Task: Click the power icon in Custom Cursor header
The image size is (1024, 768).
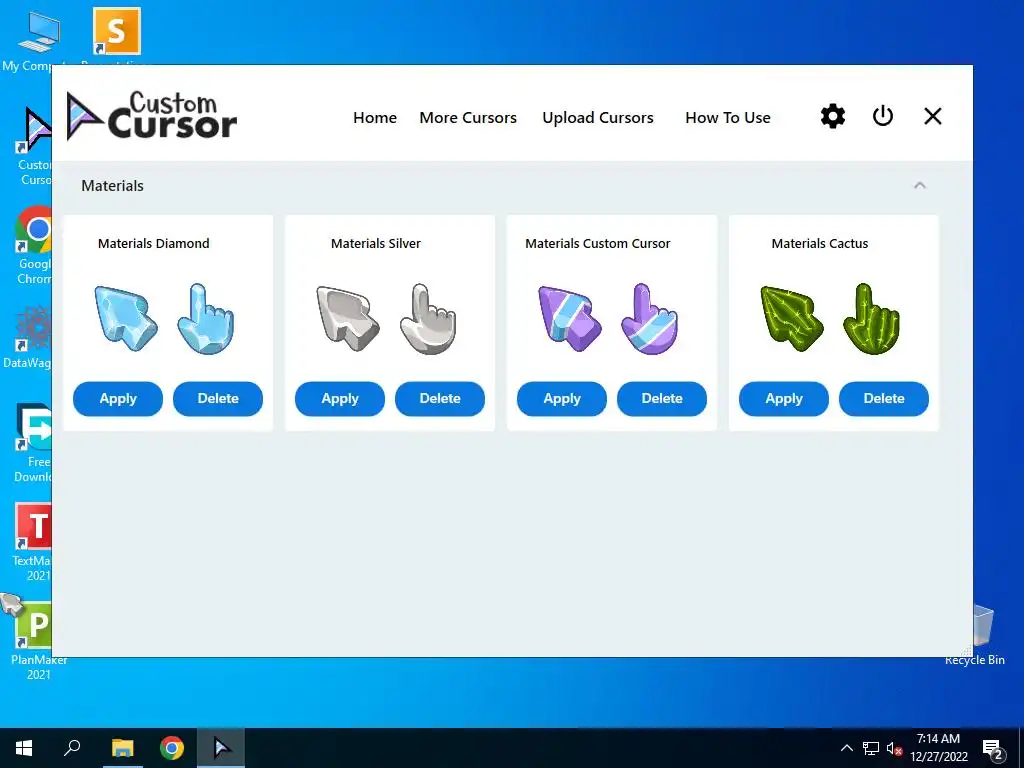Action: (x=882, y=116)
